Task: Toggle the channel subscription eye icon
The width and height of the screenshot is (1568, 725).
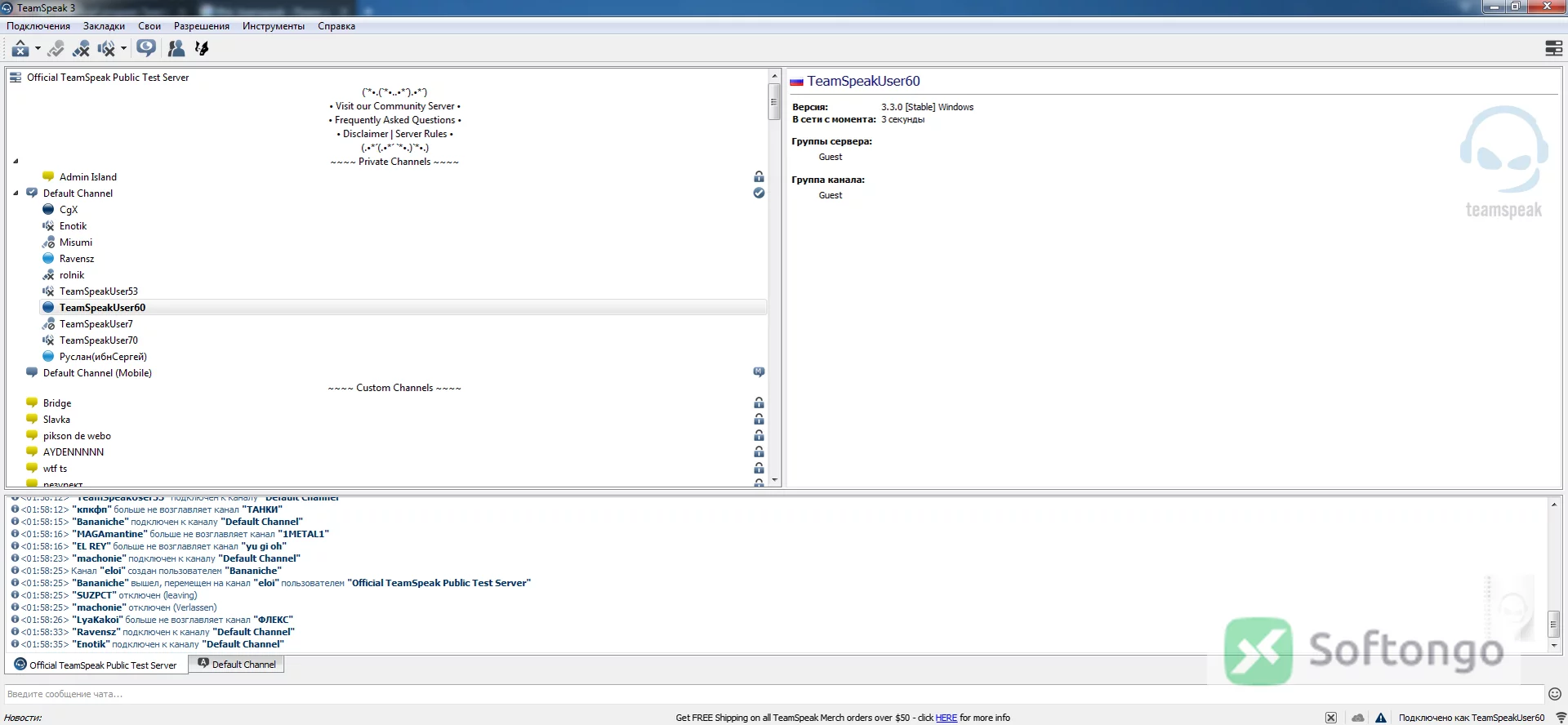Action: point(146,48)
